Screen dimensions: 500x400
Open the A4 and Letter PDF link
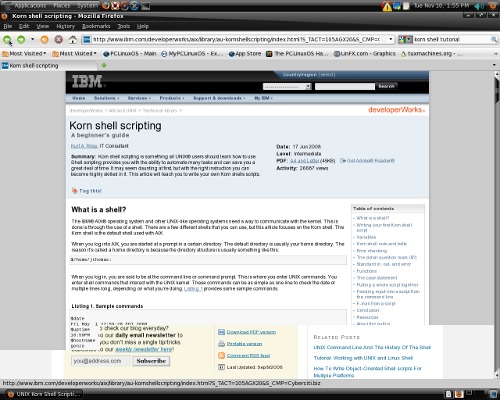pos(304,161)
